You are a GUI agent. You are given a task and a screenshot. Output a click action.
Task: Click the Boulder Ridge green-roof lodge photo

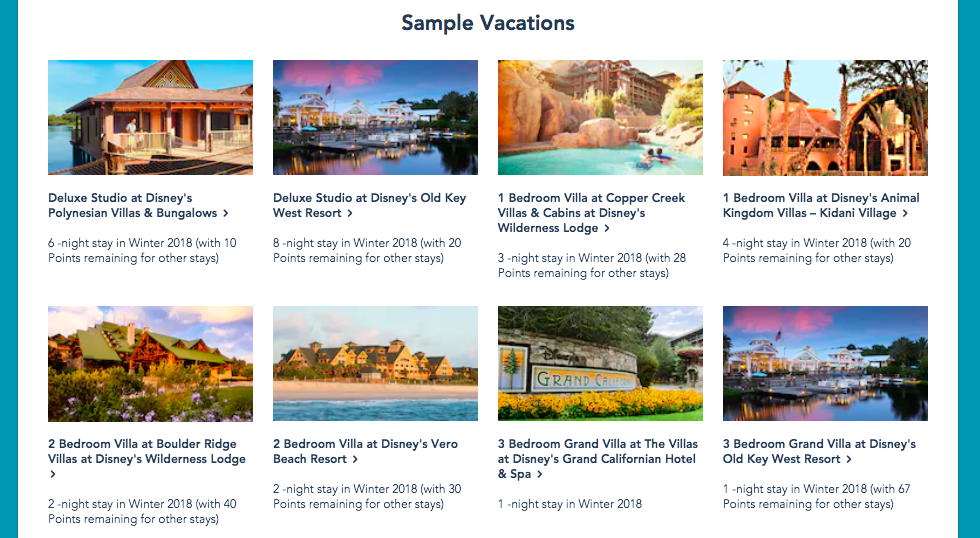[x=151, y=364]
